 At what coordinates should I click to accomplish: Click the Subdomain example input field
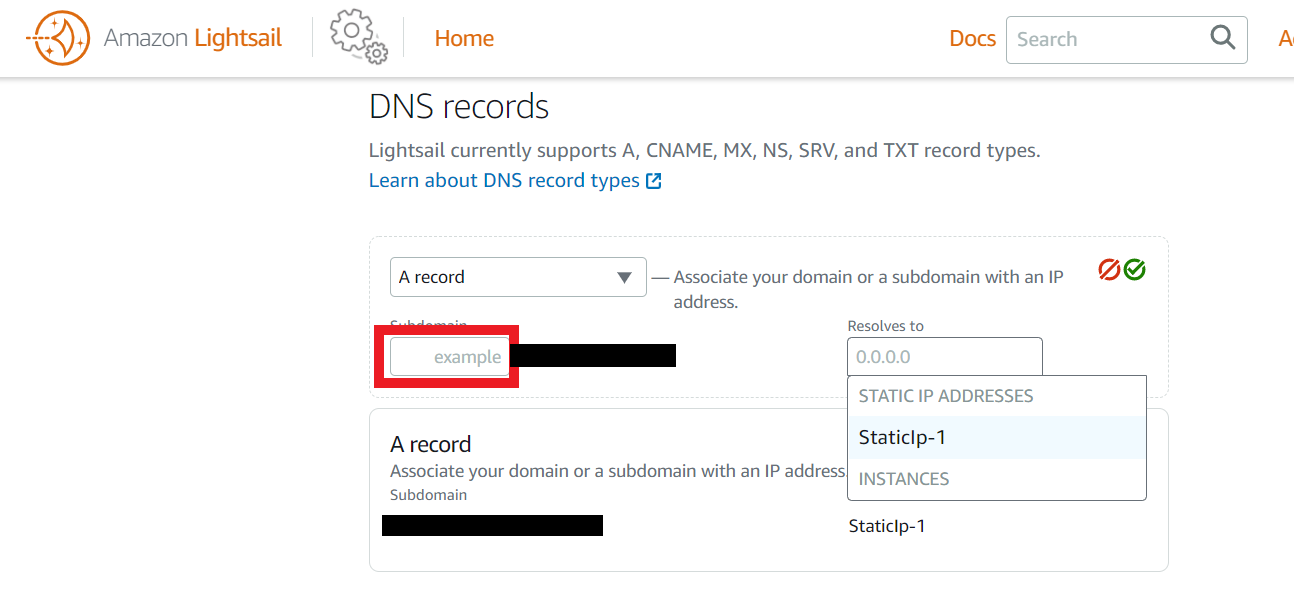pos(450,357)
